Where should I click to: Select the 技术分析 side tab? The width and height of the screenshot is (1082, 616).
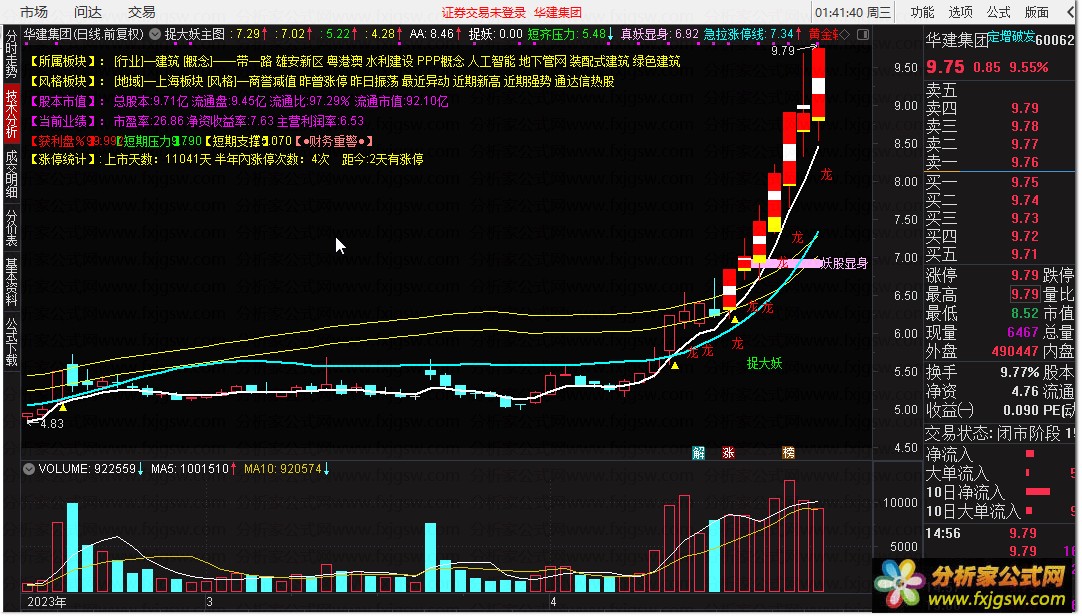[11, 113]
